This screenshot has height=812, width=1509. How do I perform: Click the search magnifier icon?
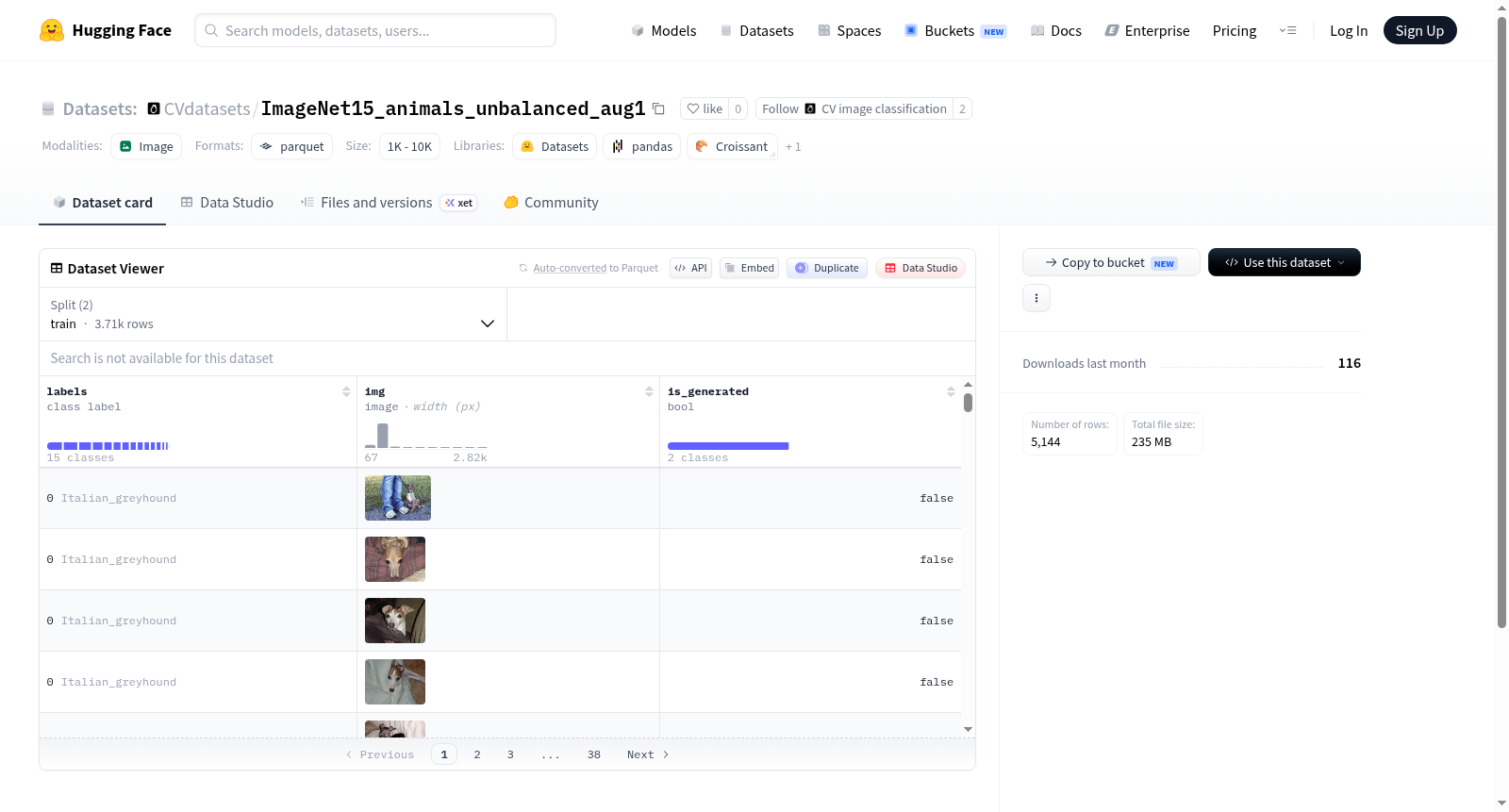[x=211, y=30]
